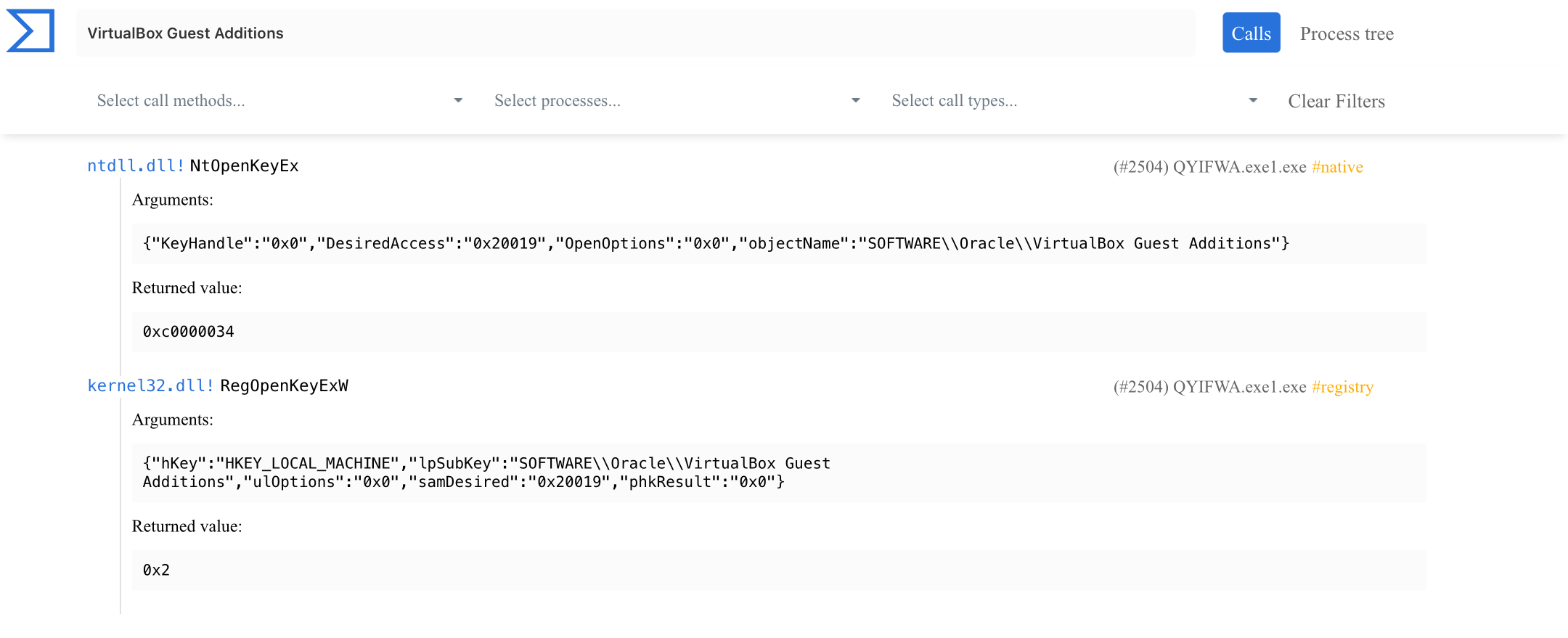Click the 0xc0000034 returned value box
The image size is (1568, 638).
point(778,332)
